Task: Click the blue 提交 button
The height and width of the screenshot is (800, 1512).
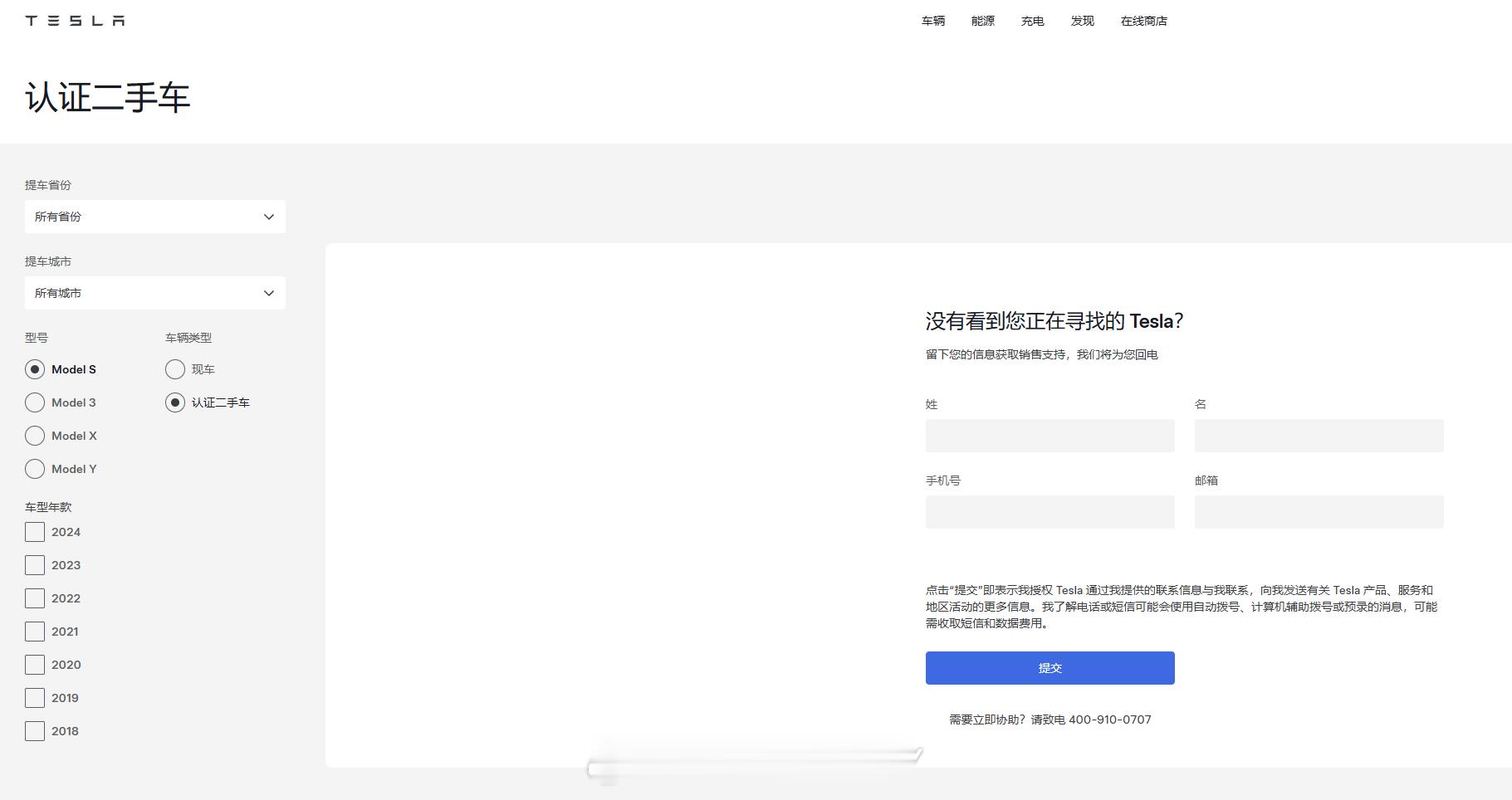Action: tap(1050, 668)
